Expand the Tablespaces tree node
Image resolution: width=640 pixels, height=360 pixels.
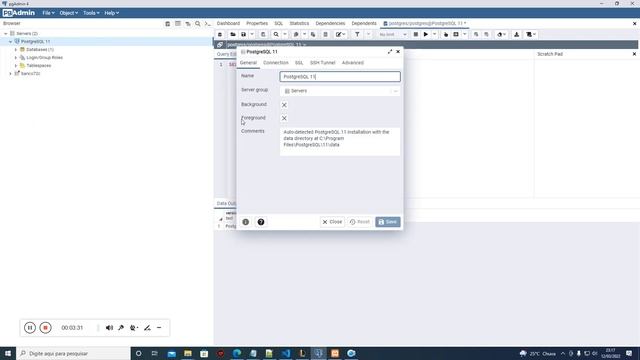point(16,66)
